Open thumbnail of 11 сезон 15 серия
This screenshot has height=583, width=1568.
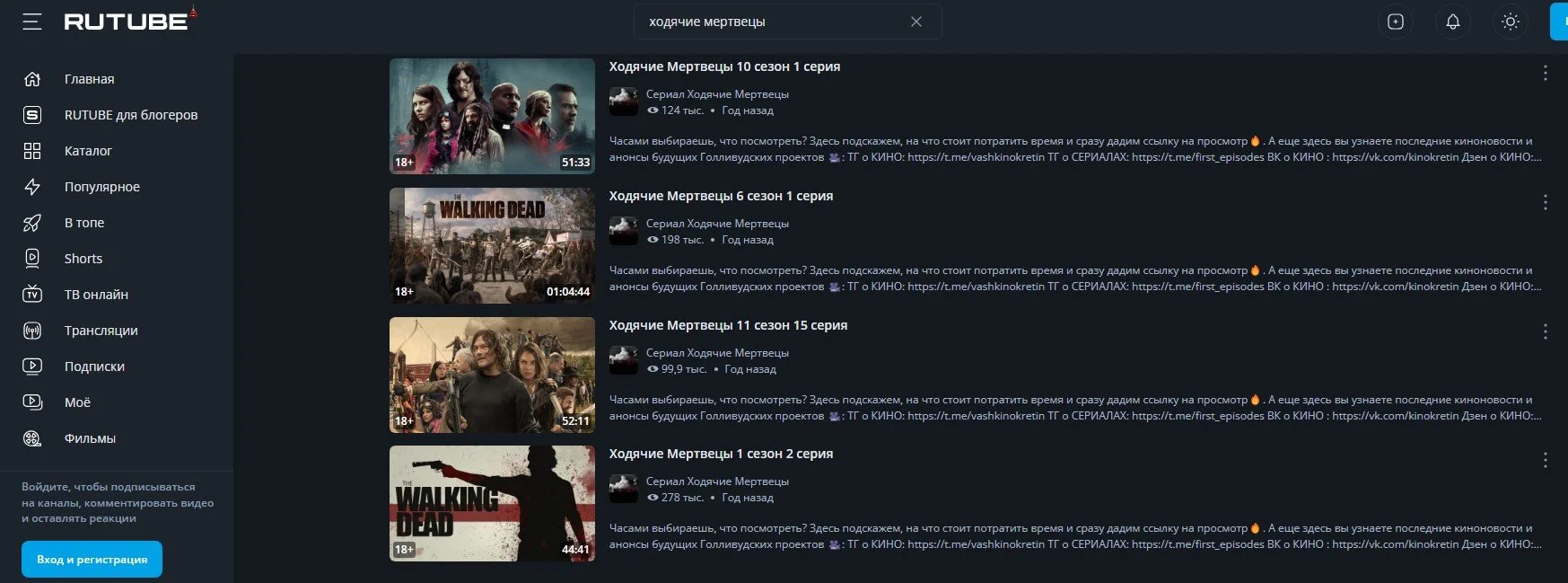492,375
